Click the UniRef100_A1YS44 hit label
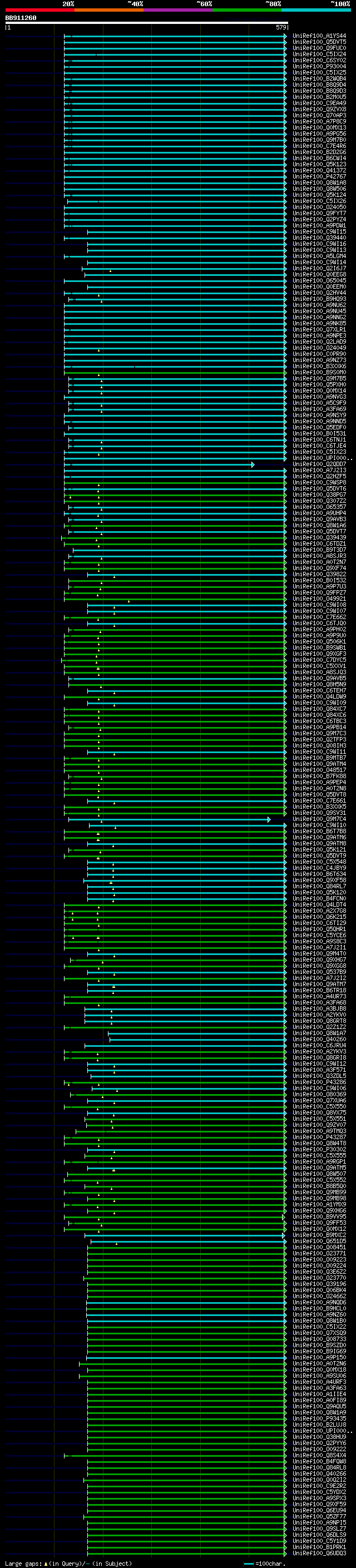 [319, 37]
